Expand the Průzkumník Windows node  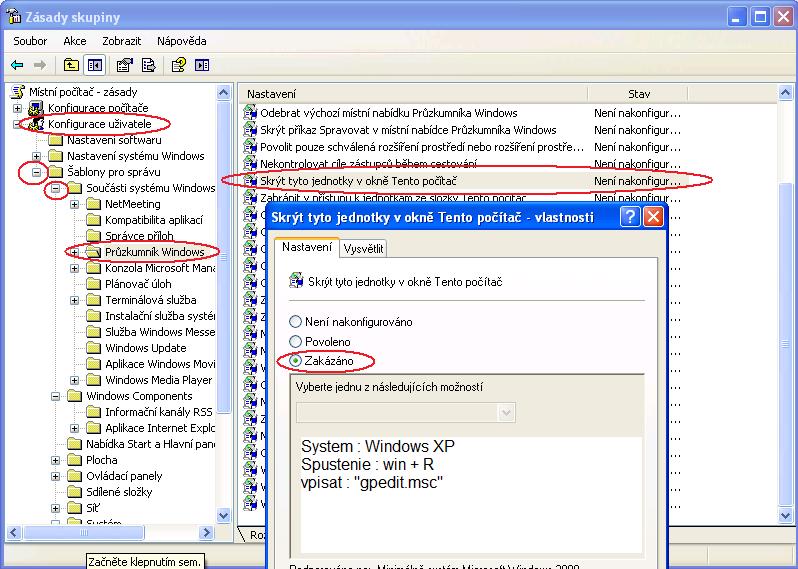(74, 252)
